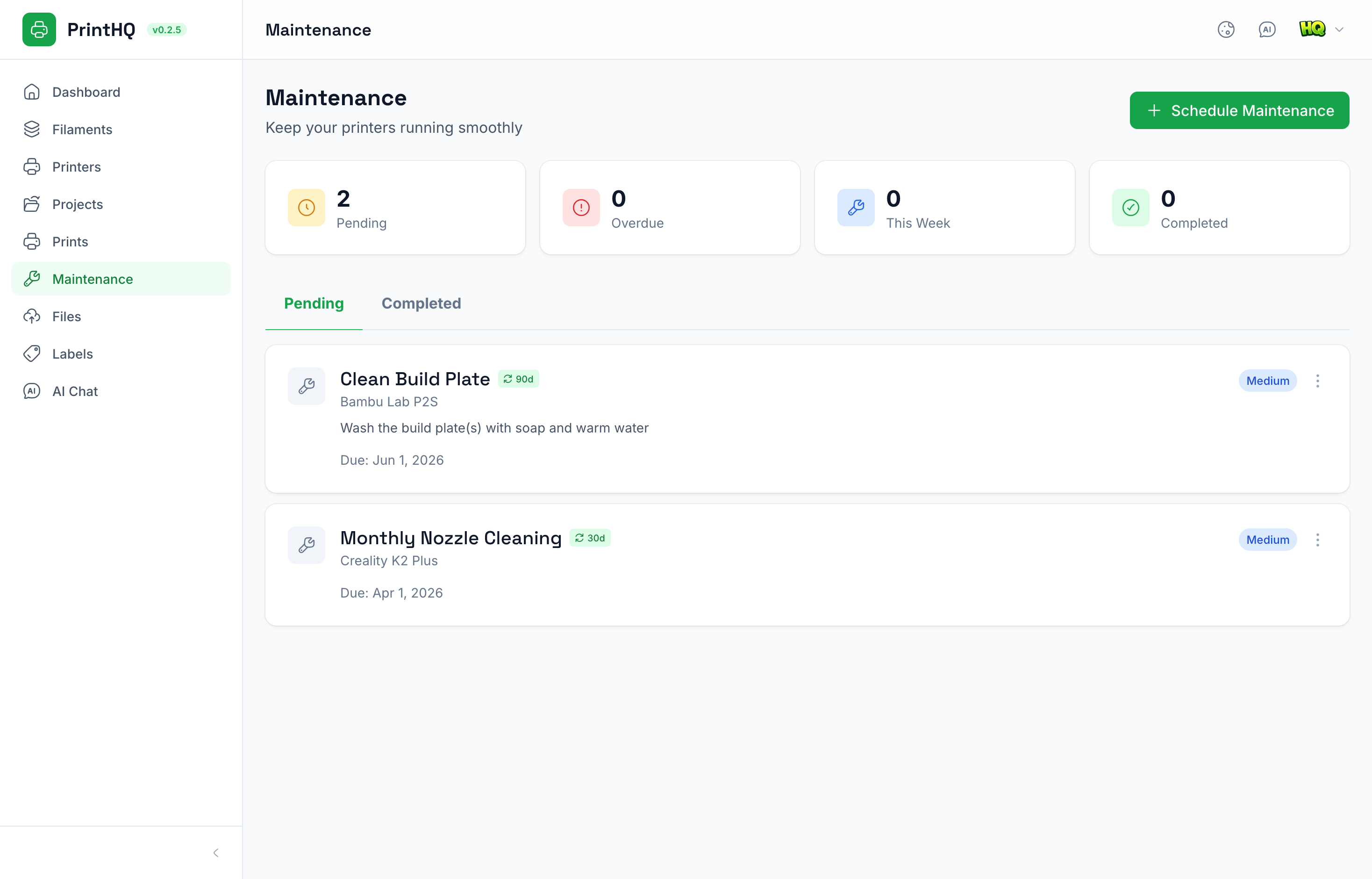Viewport: 1372px width, 879px height.
Task: Open the Dashboard from the sidebar
Action: point(86,92)
